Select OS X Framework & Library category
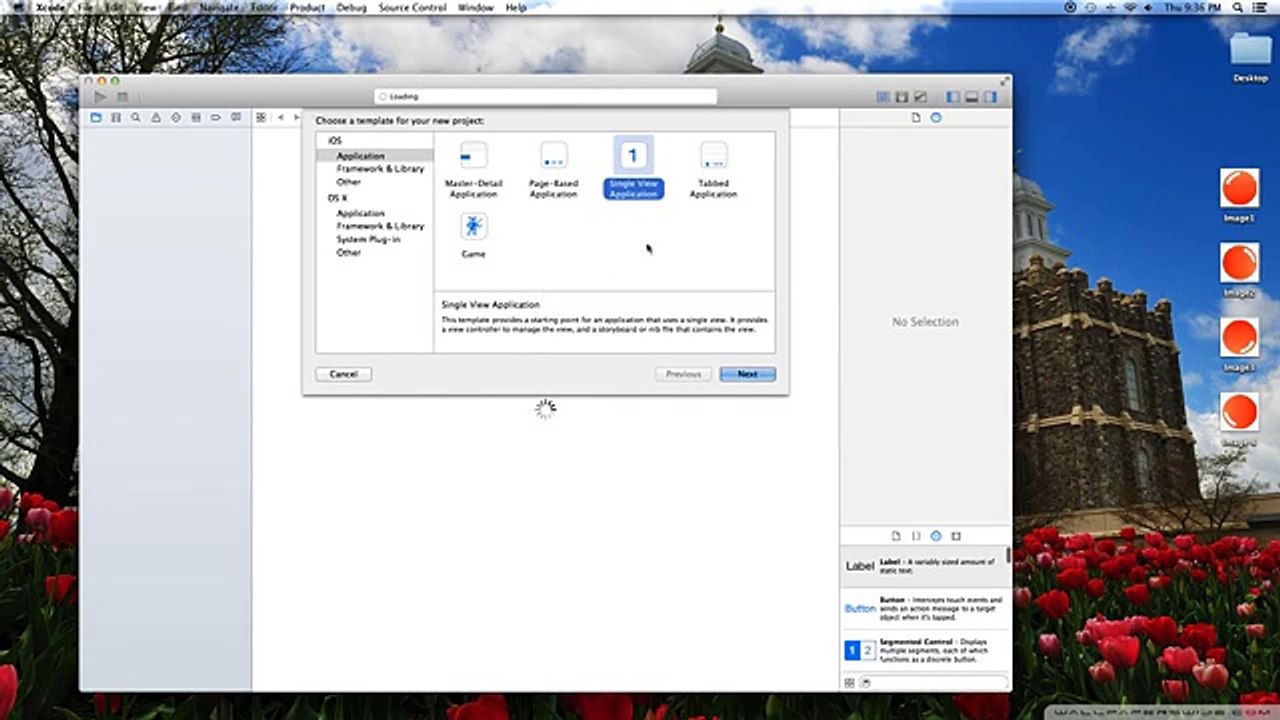Image resolution: width=1280 pixels, height=720 pixels. (380, 226)
